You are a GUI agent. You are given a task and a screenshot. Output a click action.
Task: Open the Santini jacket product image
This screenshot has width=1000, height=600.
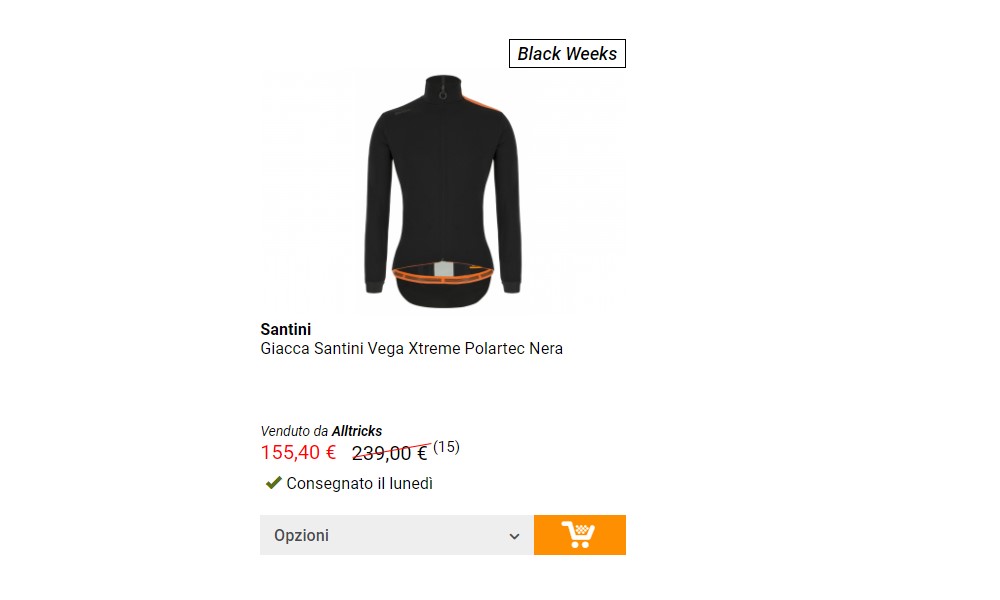point(443,191)
